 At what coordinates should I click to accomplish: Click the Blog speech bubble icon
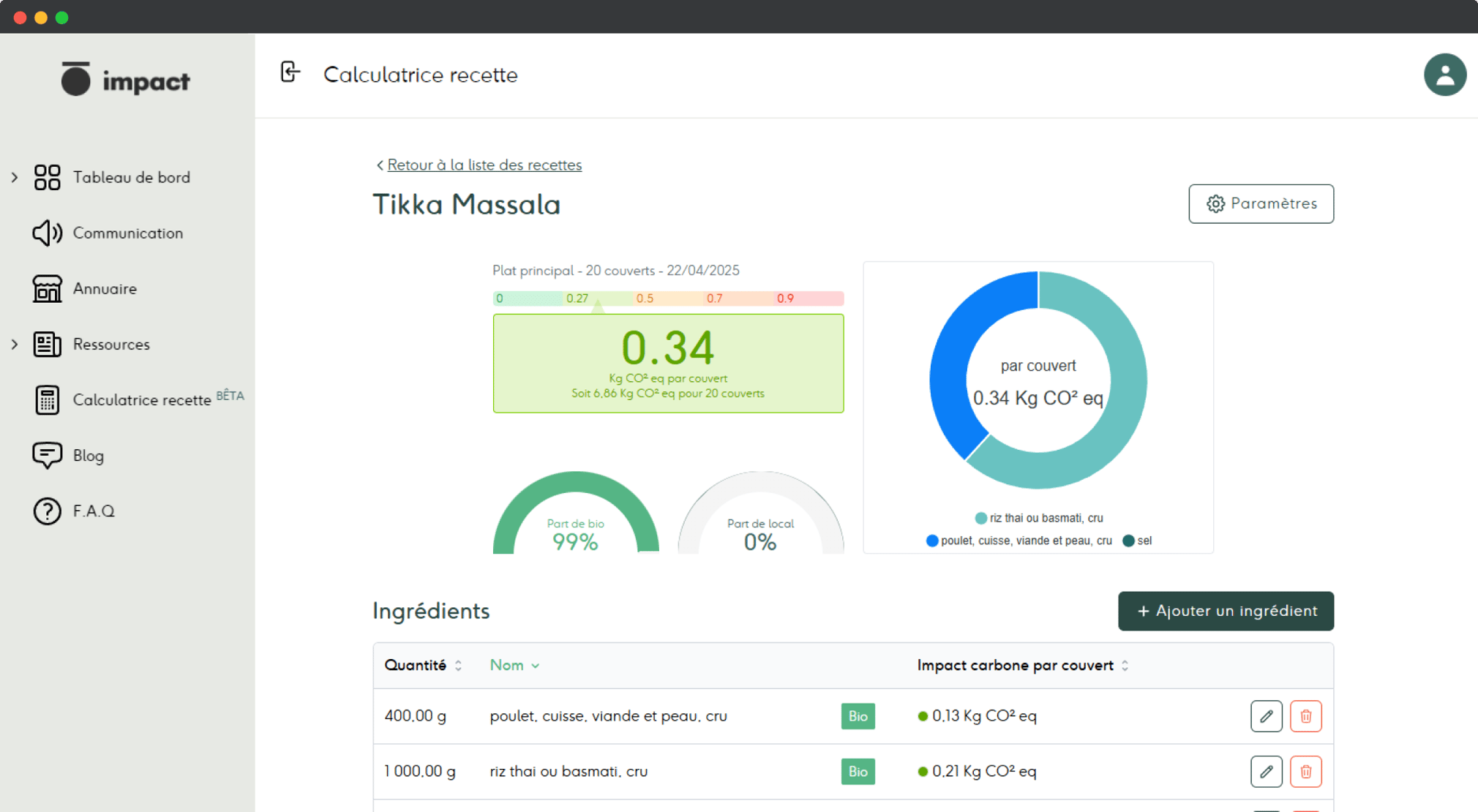click(47, 455)
